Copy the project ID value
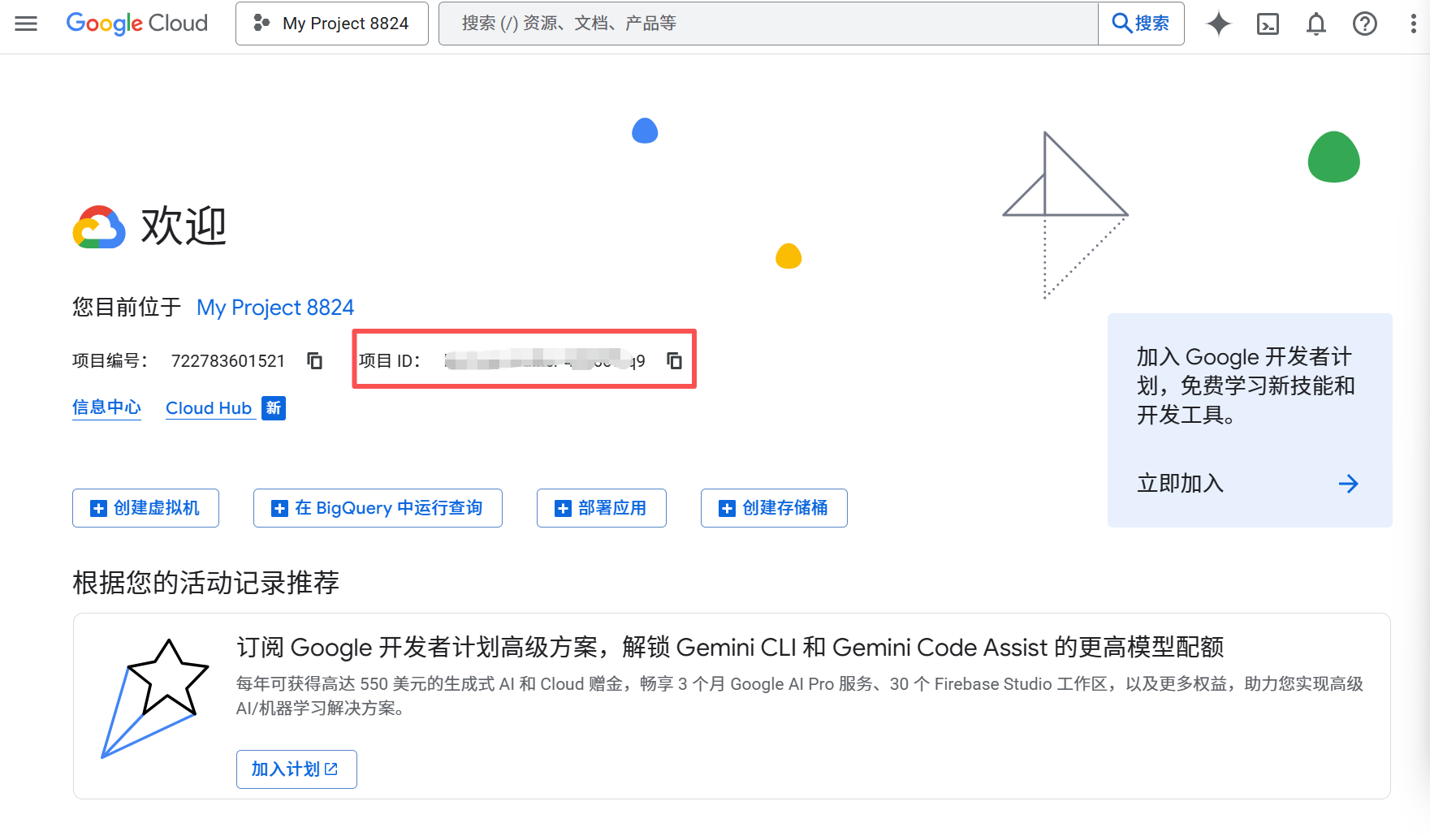The image size is (1430, 840). (x=674, y=360)
